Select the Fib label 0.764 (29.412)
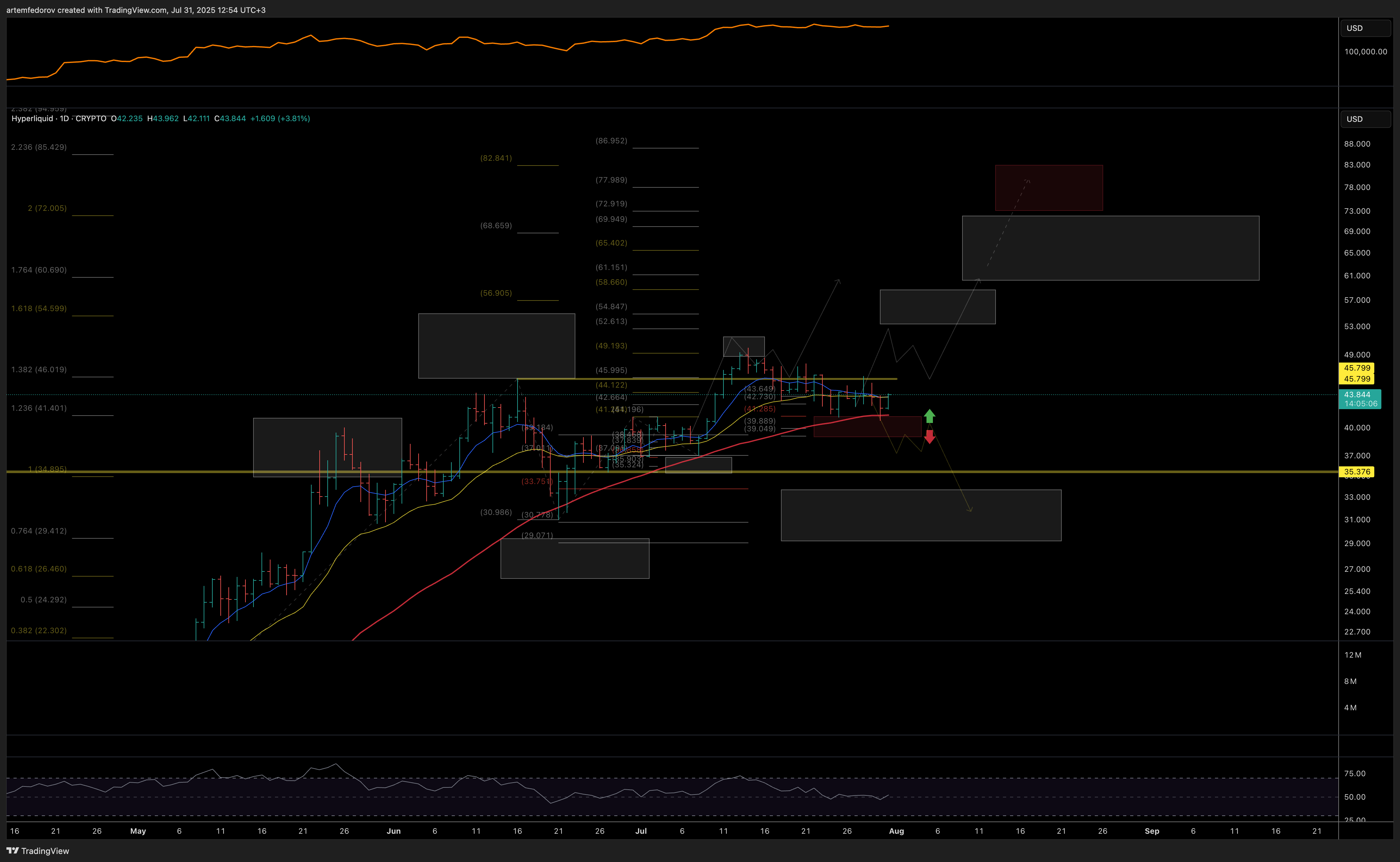Image resolution: width=1400 pixels, height=862 pixels. click(x=39, y=531)
